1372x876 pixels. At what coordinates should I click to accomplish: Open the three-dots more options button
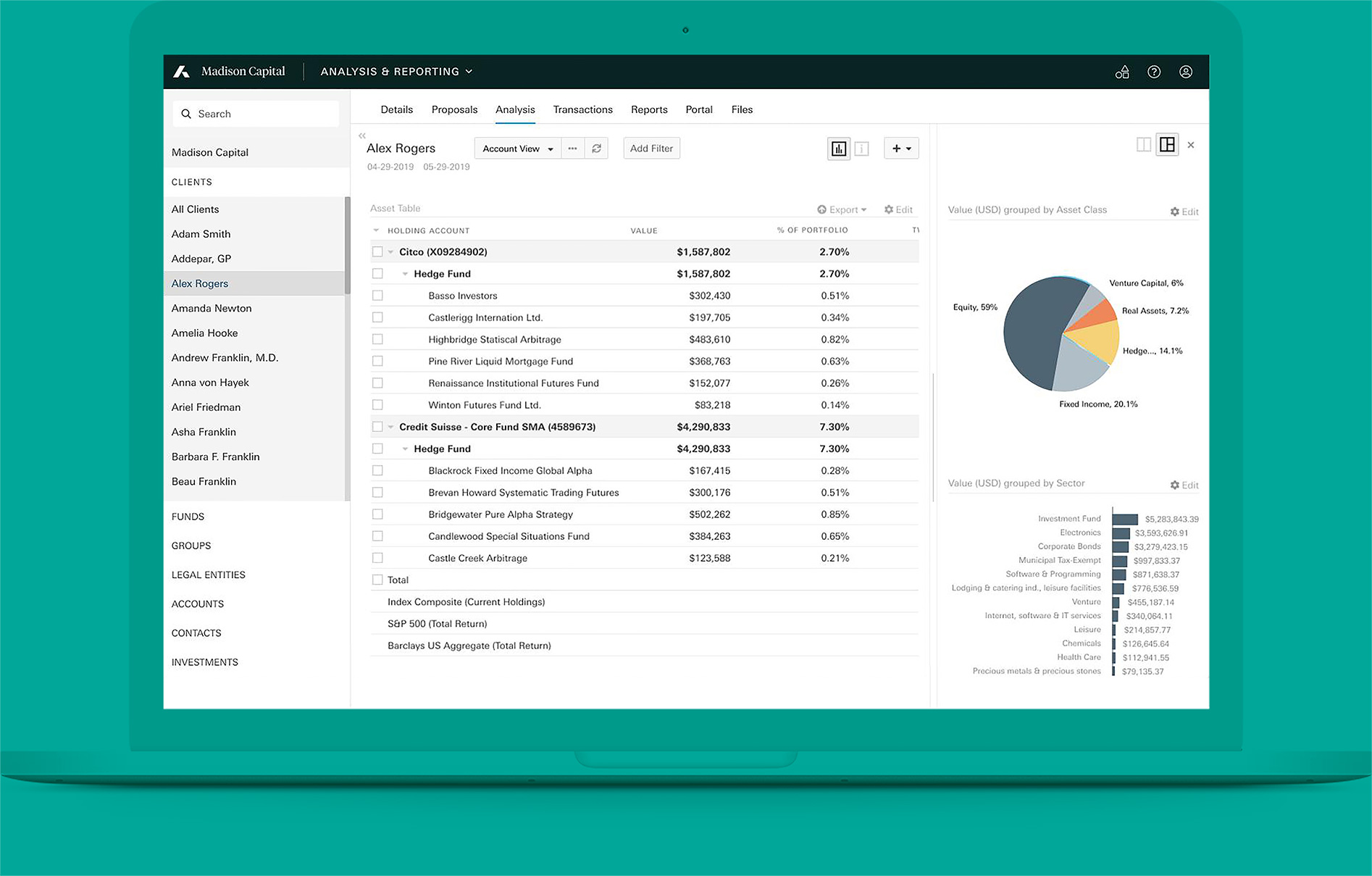coord(572,149)
